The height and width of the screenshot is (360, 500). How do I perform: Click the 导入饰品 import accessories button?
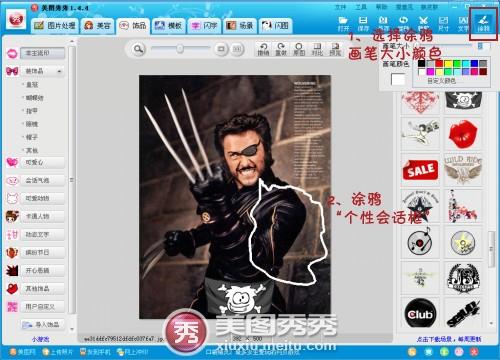42,324
